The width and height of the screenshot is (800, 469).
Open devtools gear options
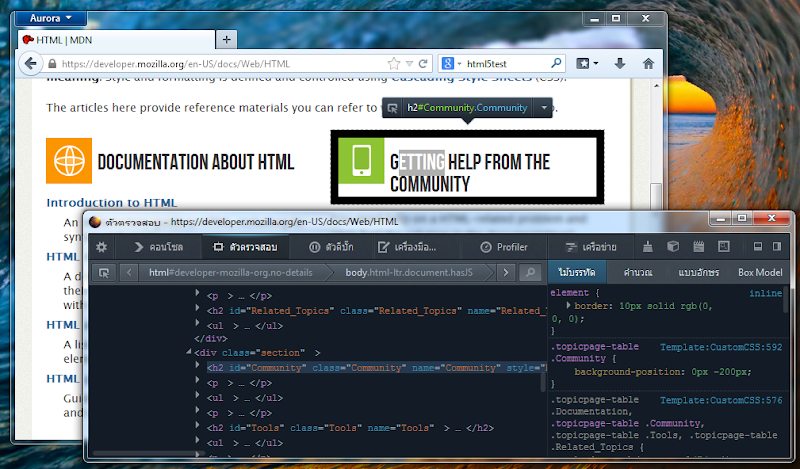(x=102, y=247)
